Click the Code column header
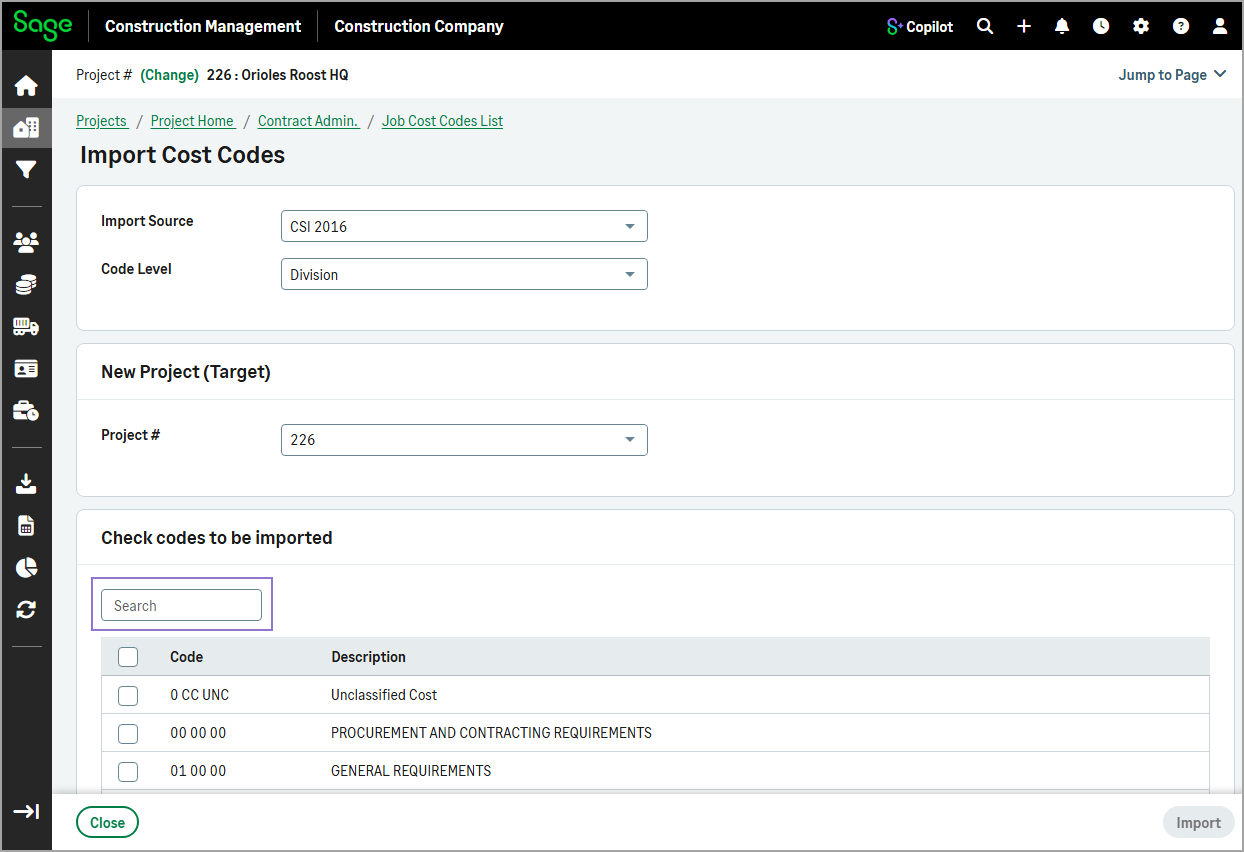 187,657
